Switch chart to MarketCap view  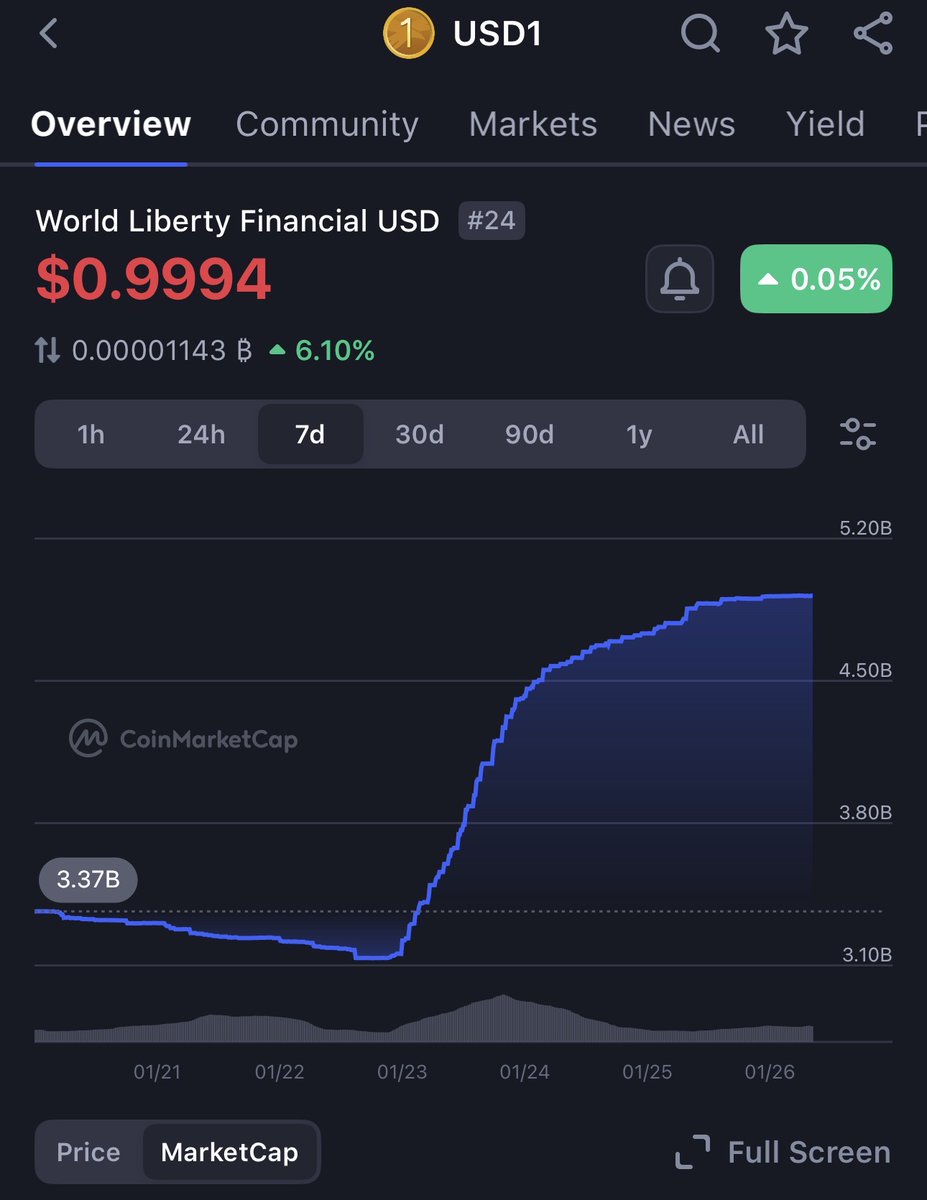230,1152
